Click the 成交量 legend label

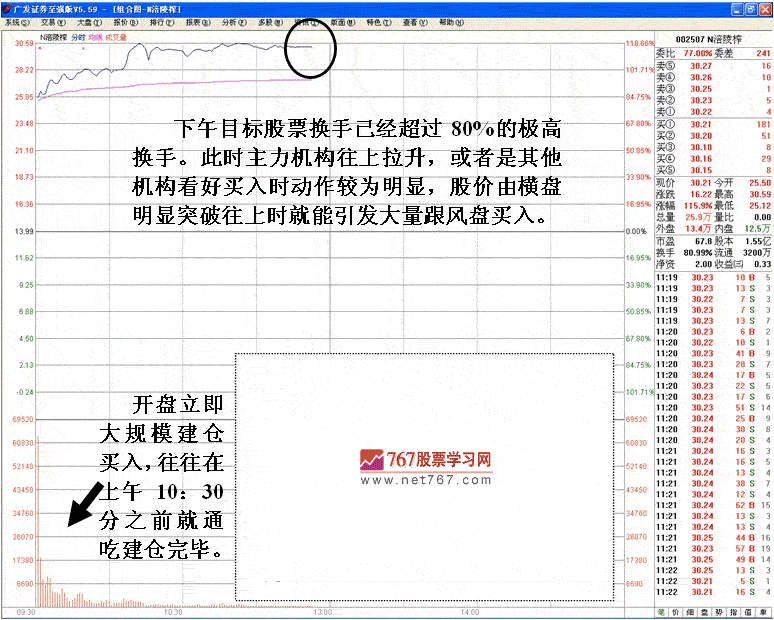[x=119, y=37]
